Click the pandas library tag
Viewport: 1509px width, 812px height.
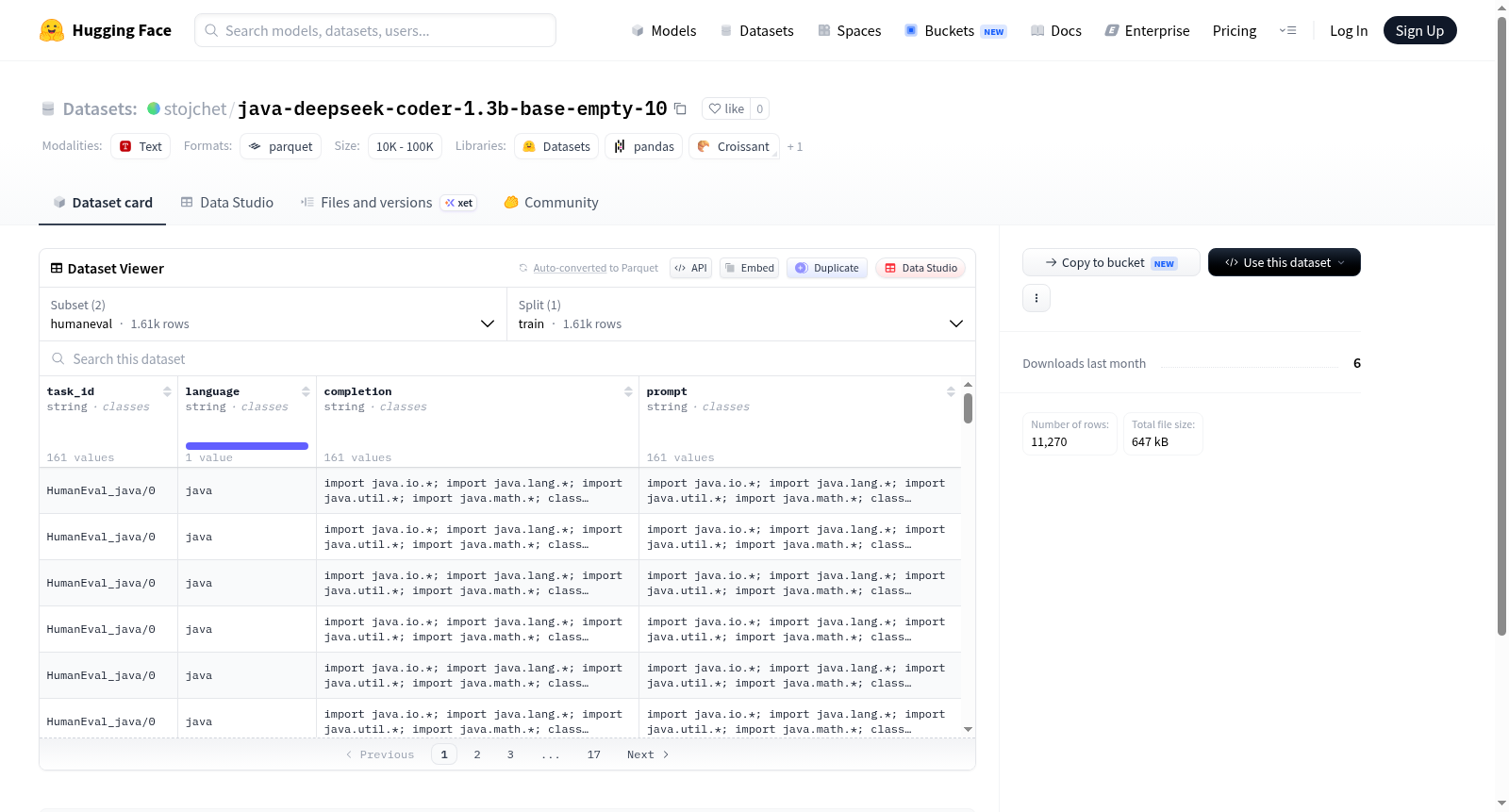click(643, 146)
